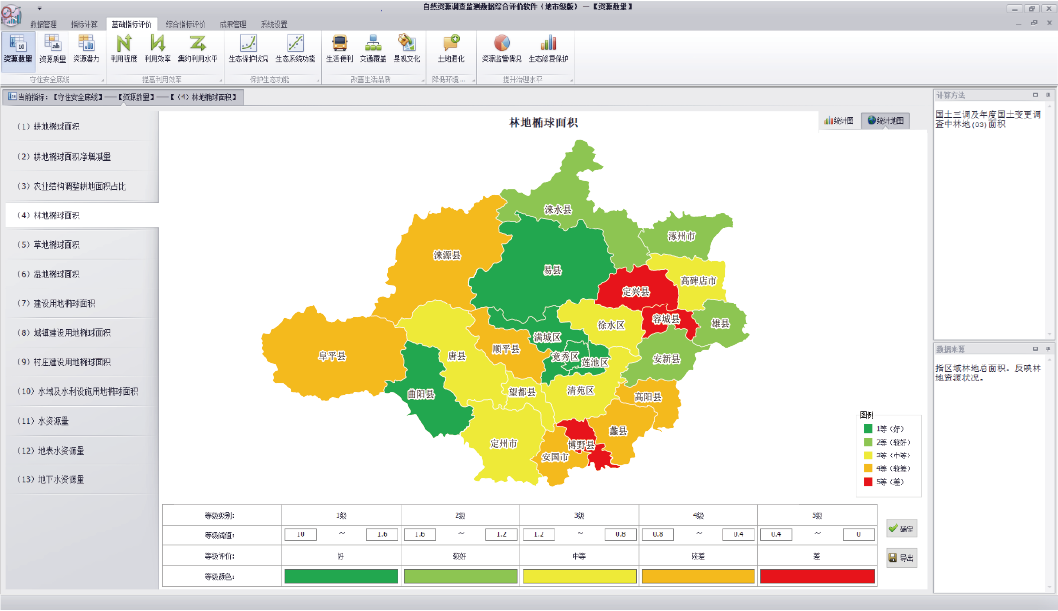This screenshot has height=611, width=1058.
Task: Click the red level 5 color swatch
Action: coord(817,576)
